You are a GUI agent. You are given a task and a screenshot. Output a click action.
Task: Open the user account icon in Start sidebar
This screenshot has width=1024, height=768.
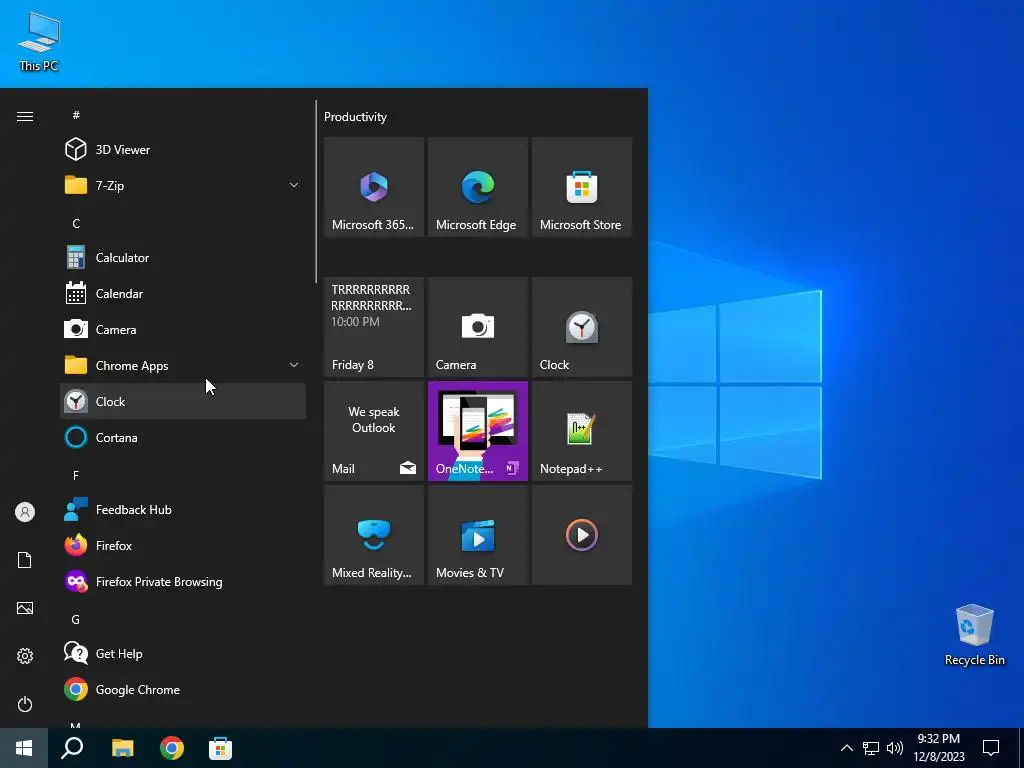pos(25,512)
